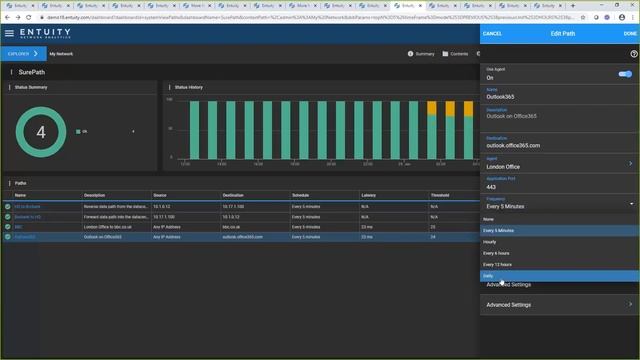Click status icon of Forward data path row

click(x=8, y=217)
